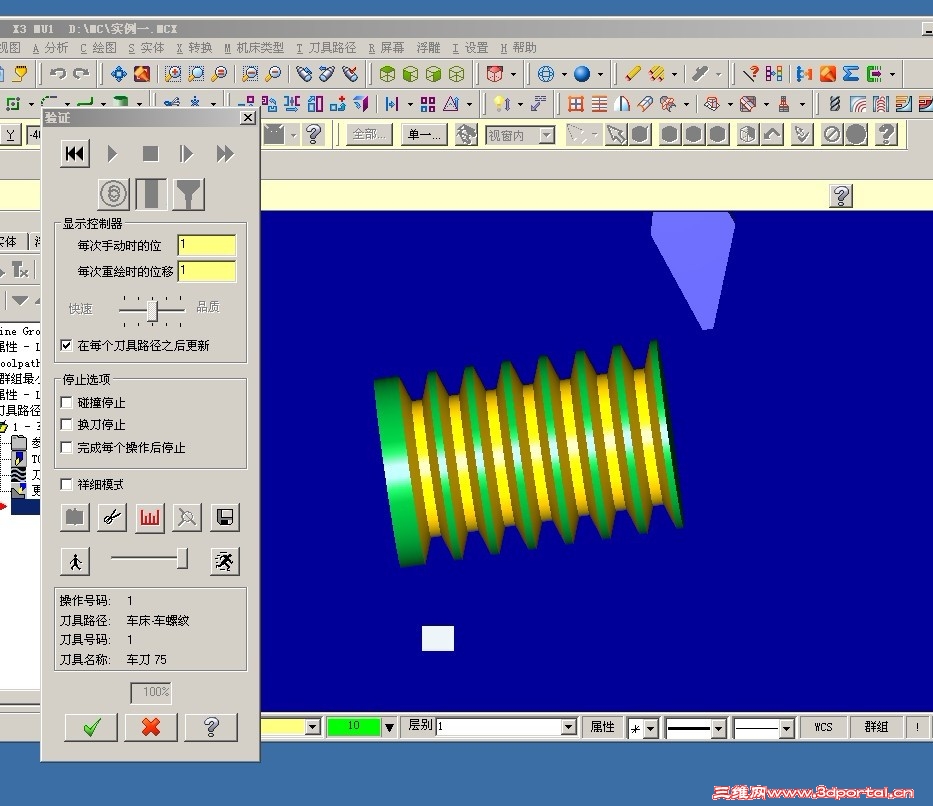Open the 设置 menu
This screenshot has width=933, height=806.
click(470, 48)
